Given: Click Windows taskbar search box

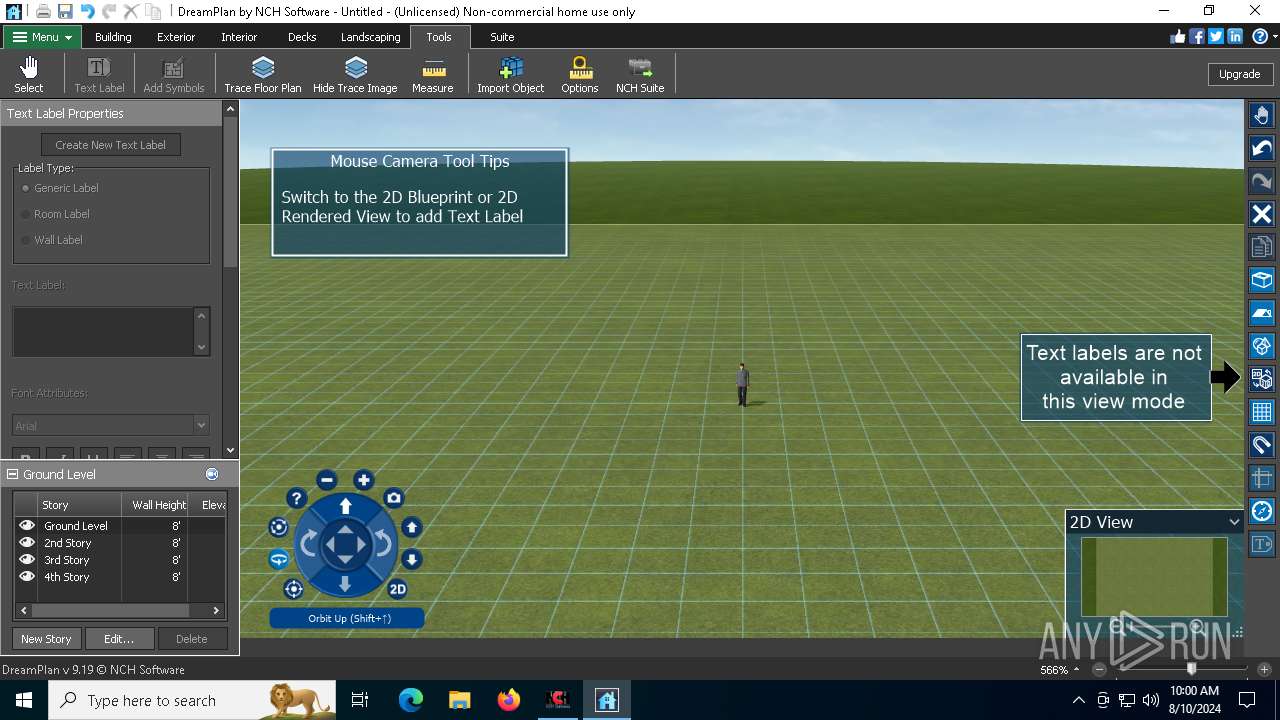Looking at the screenshot, I should pyautogui.click(x=192, y=700).
